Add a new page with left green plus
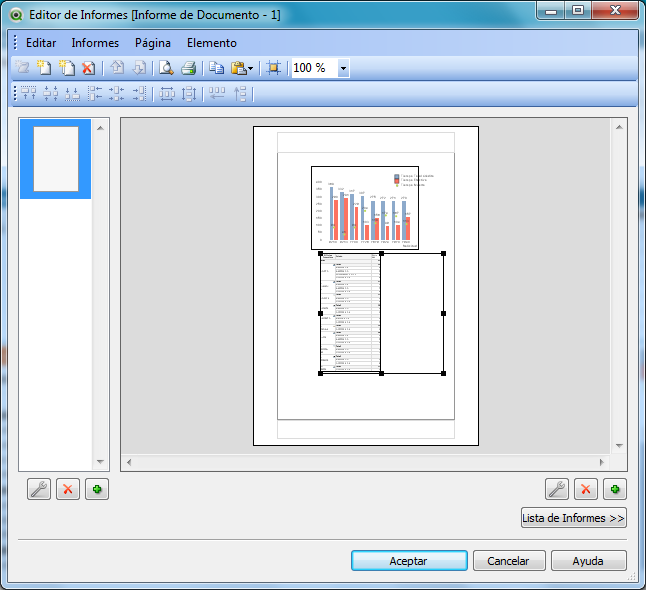Image resolution: width=646 pixels, height=590 pixels. point(96,490)
